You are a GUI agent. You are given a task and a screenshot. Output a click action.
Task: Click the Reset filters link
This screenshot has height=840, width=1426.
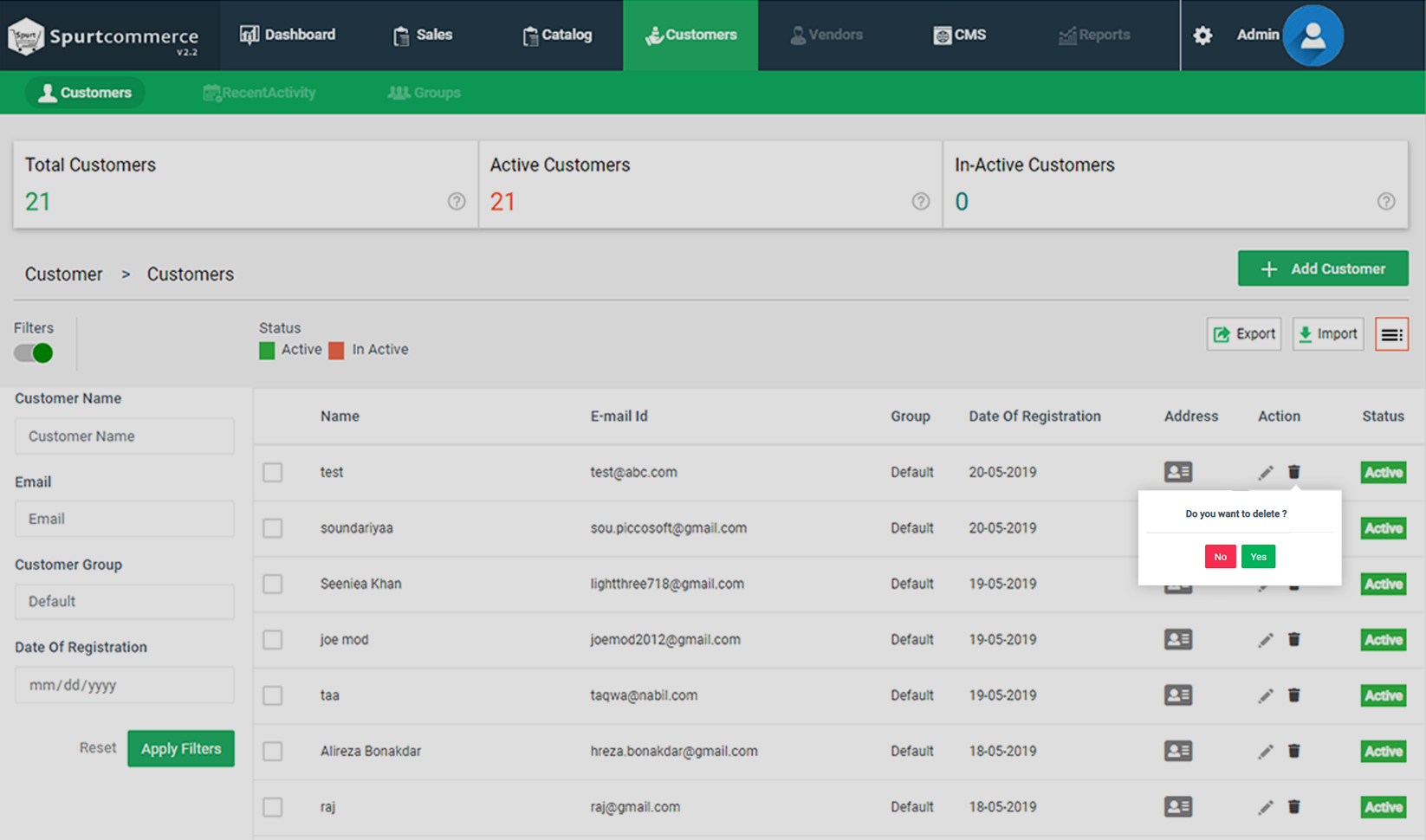tap(98, 747)
